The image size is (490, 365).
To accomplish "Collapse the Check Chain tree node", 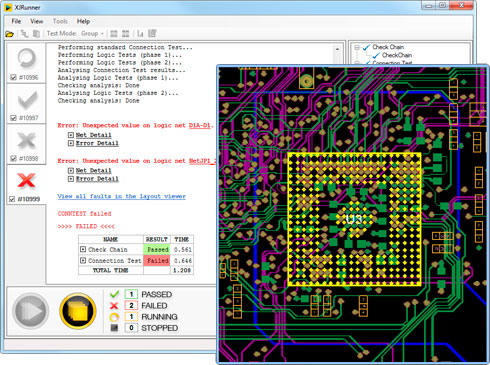I will coord(357,47).
